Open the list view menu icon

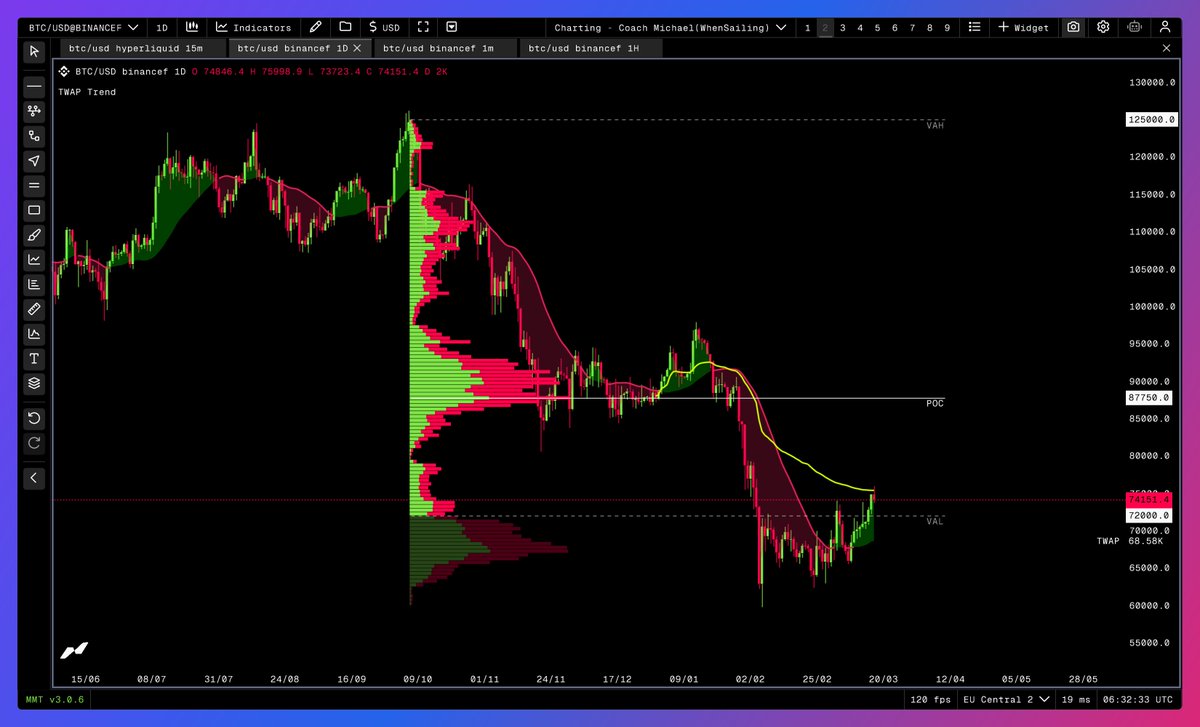point(974,27)
